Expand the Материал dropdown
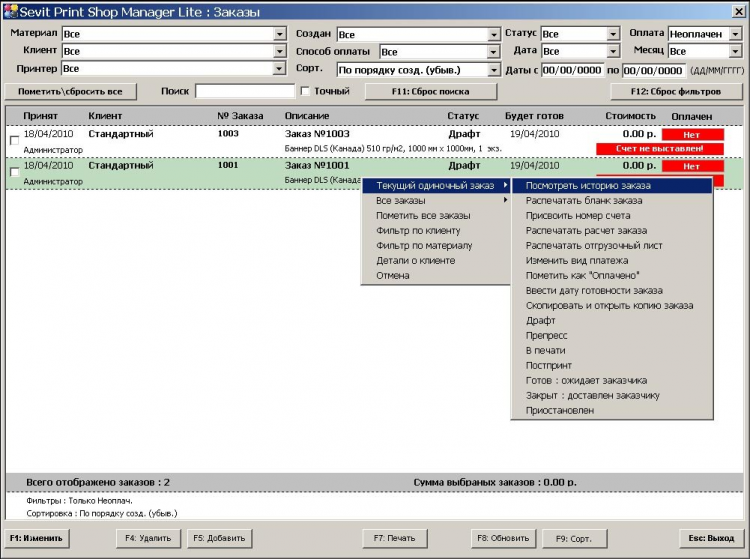The height and width of the screenshot is (559, 750). click(279, 34)
